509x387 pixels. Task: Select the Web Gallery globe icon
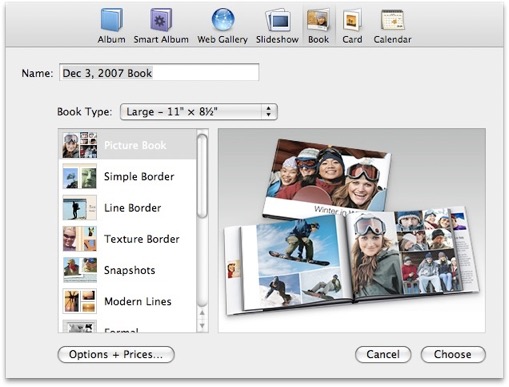pos(223,20)
